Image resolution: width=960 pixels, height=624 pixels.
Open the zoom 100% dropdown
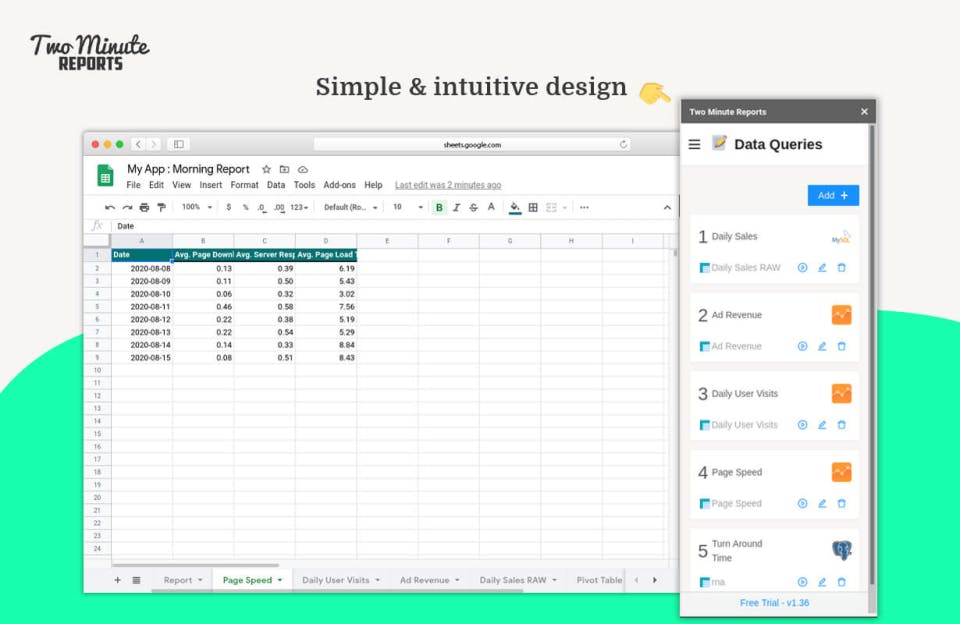pyautogui.click(x=197, y=208)
